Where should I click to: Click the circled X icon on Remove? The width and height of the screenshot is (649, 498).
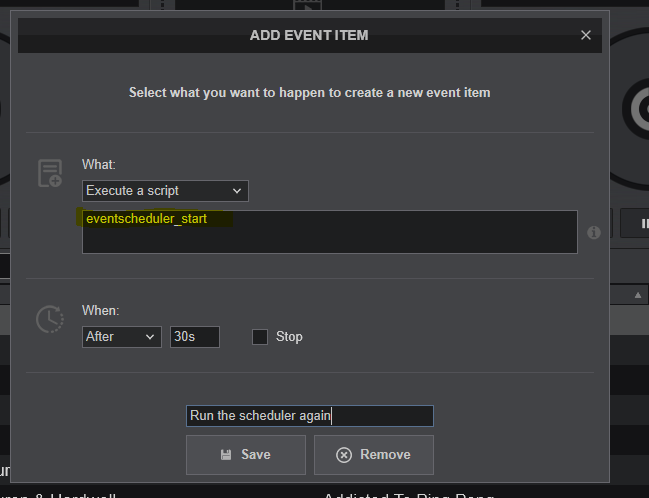click(344, 454)
